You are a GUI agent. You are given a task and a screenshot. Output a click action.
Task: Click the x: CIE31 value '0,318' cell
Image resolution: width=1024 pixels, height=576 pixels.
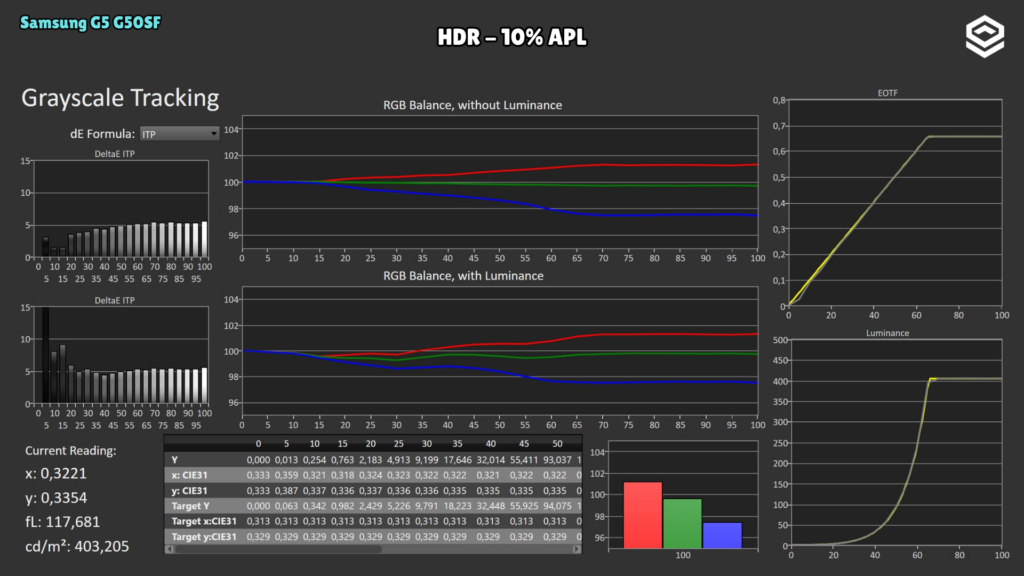[x=342, y=475]
